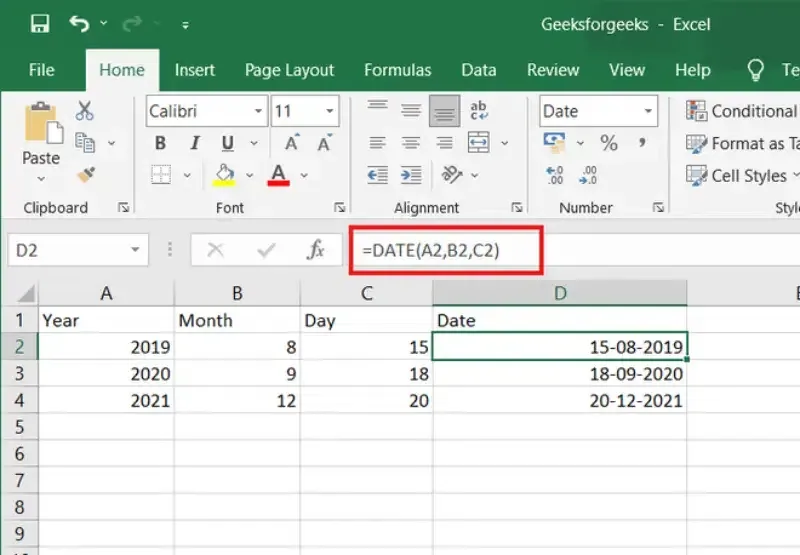Select the Format Painter brush
Viewport: 800px width, 555px height.
[86, 175]
